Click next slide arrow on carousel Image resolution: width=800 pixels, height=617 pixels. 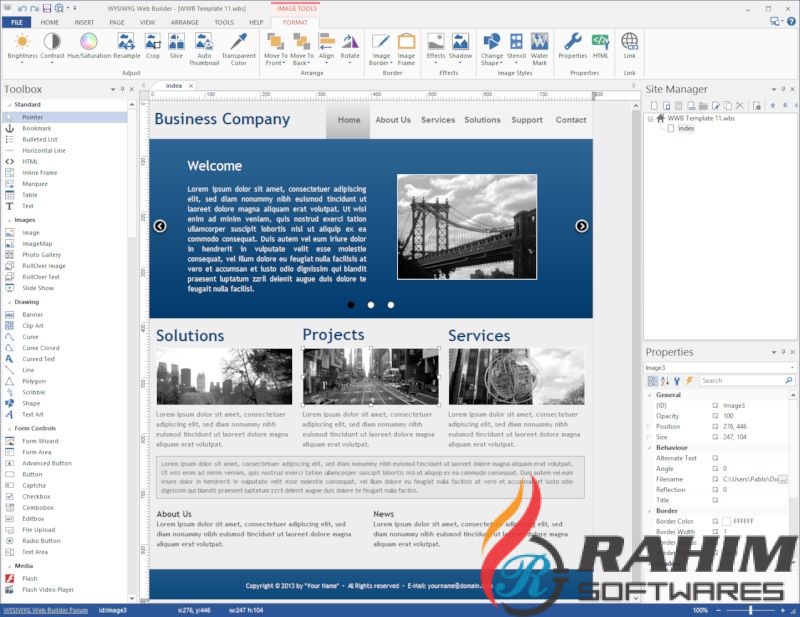582,226
